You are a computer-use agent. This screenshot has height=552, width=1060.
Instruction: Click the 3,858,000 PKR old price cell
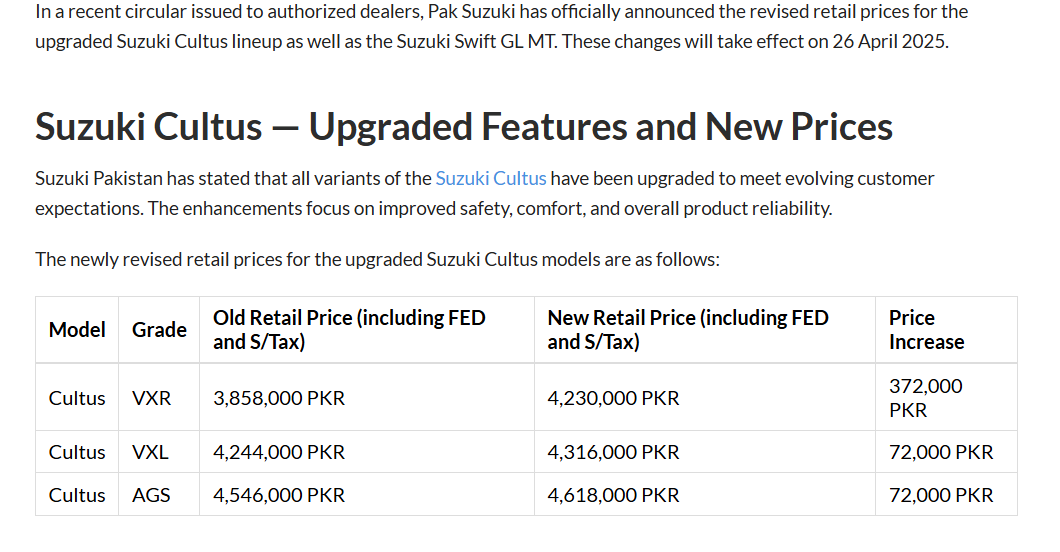pos(366,398)
